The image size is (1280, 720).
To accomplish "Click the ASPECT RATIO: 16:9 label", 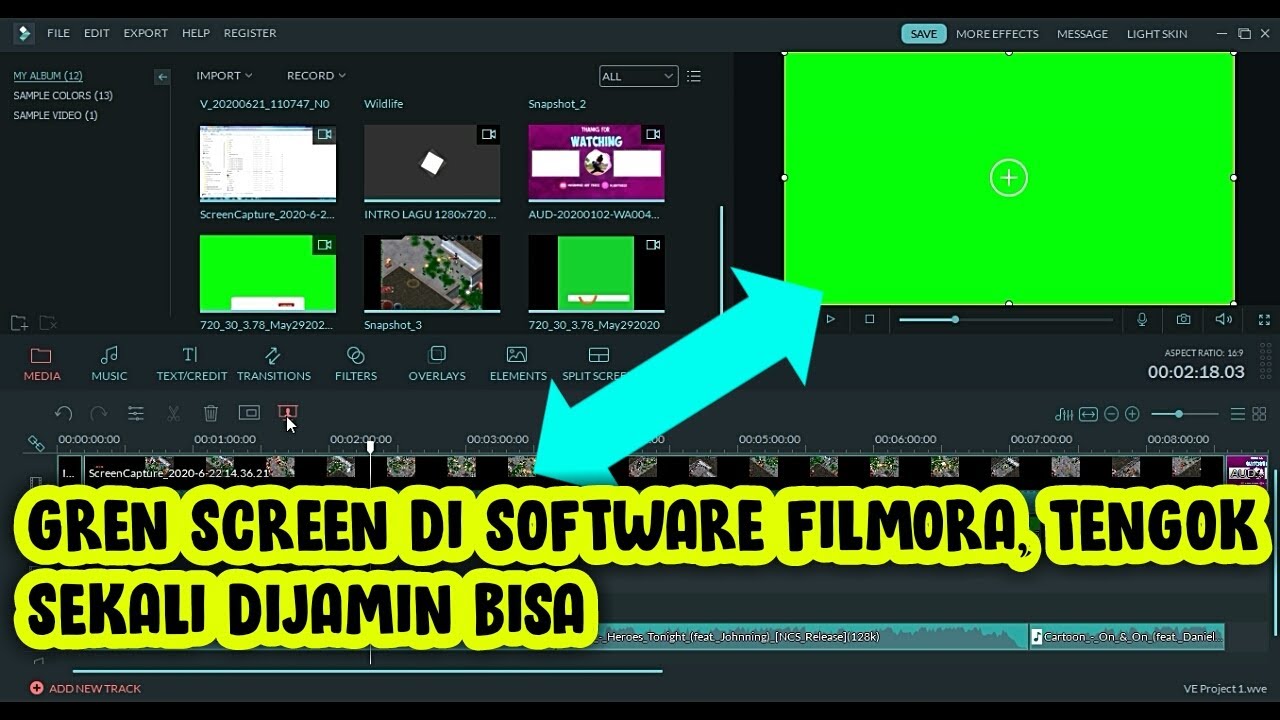I will click(1204, 353).
